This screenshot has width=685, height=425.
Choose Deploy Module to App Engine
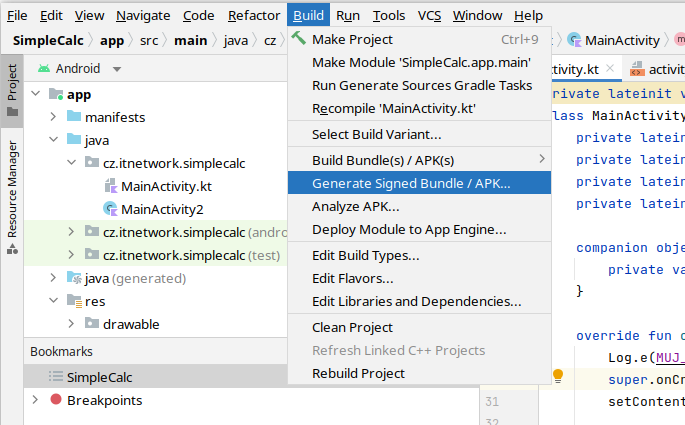point(419,229)
